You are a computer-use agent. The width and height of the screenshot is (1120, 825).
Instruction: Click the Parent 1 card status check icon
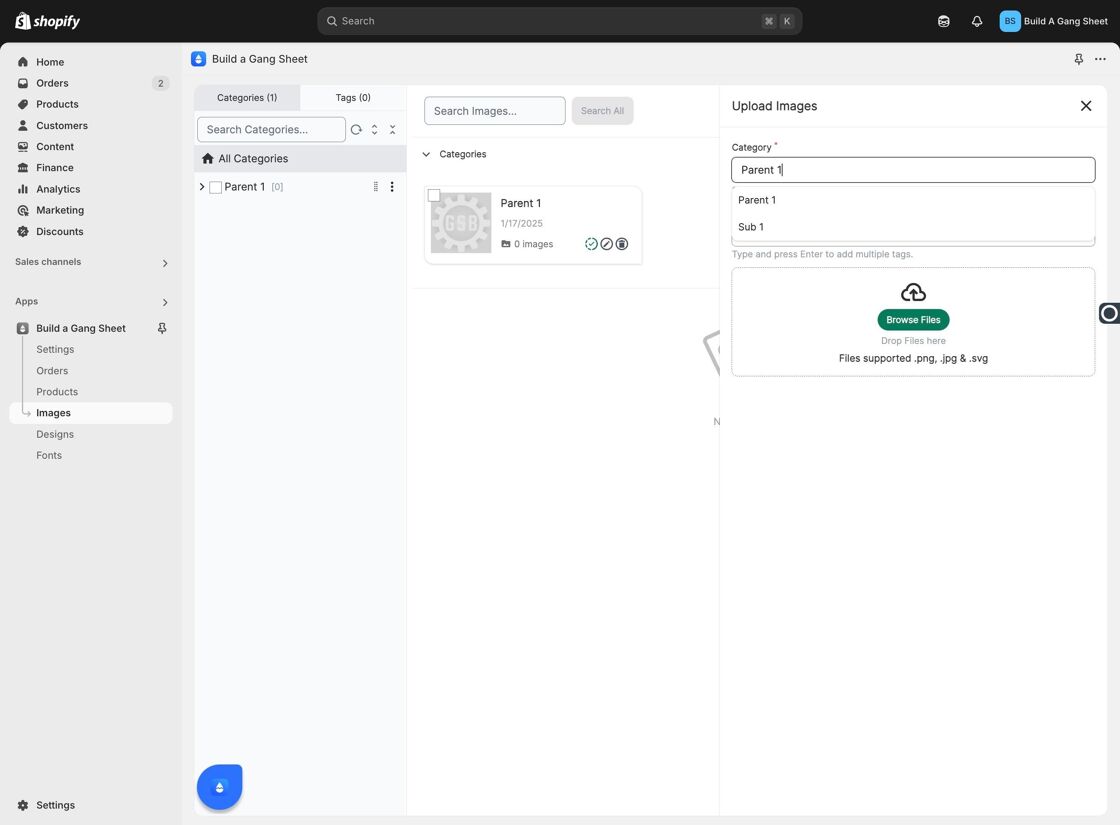pyautogui.click(x=591, y=244)
